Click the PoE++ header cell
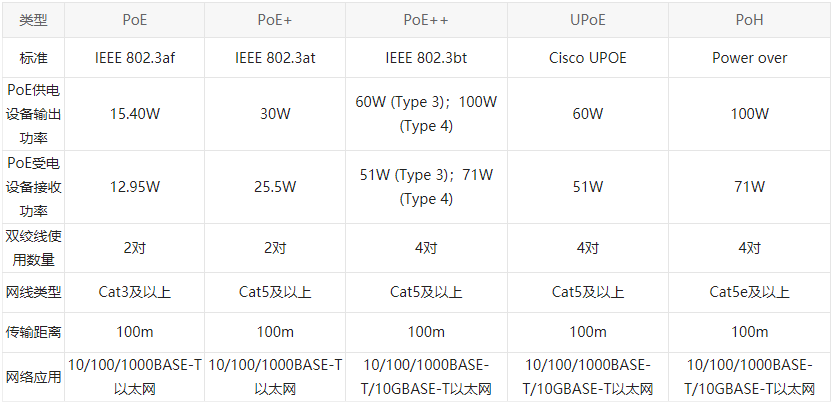Screen dimensions: 832x403 pos(426,20)
